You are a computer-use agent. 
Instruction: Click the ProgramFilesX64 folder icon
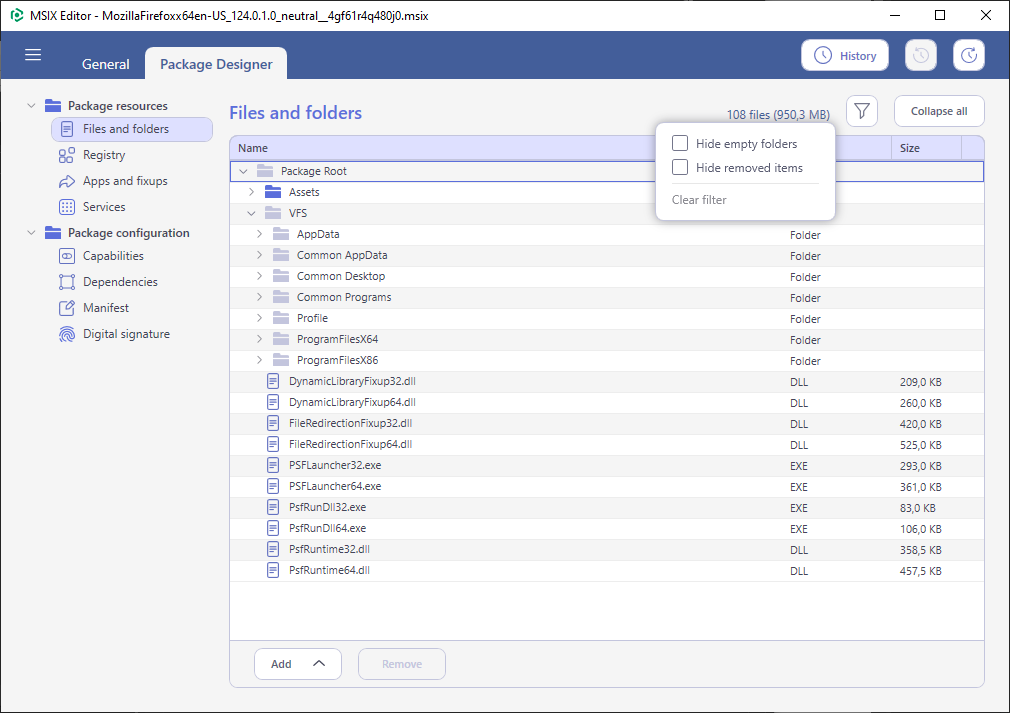pos(281,339)
